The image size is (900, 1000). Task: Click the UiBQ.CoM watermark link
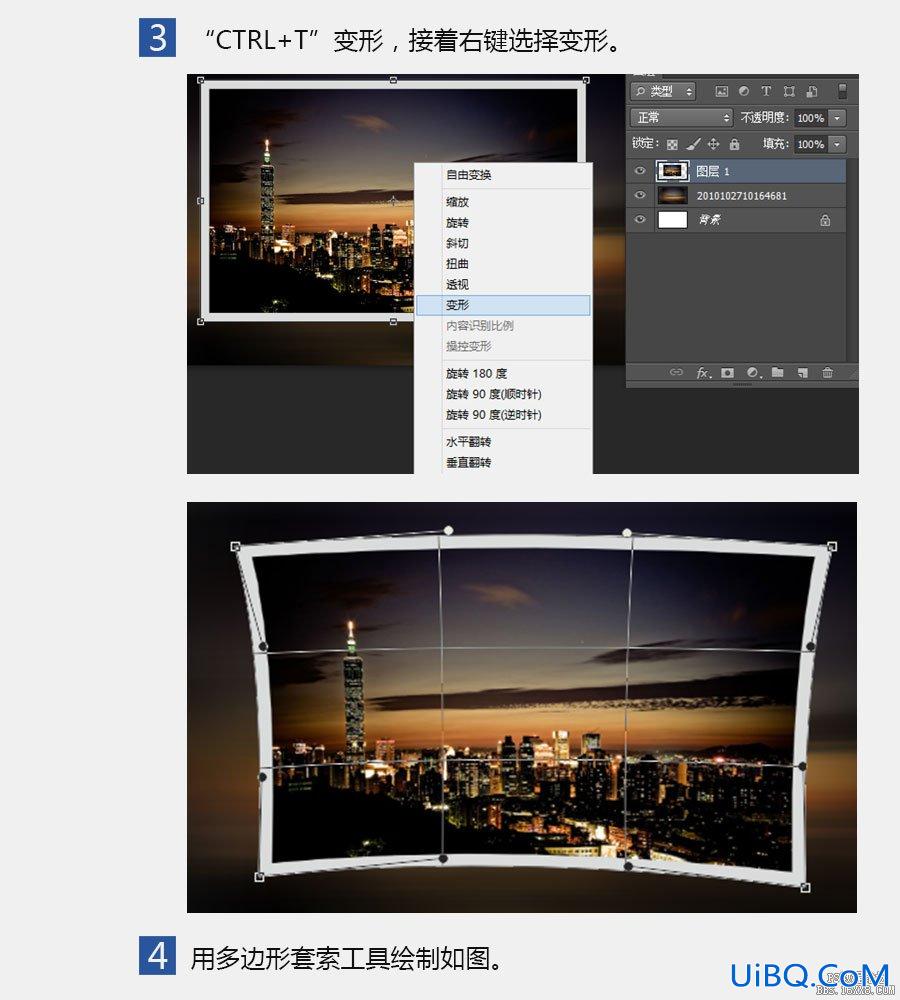[x=809, y=976]
